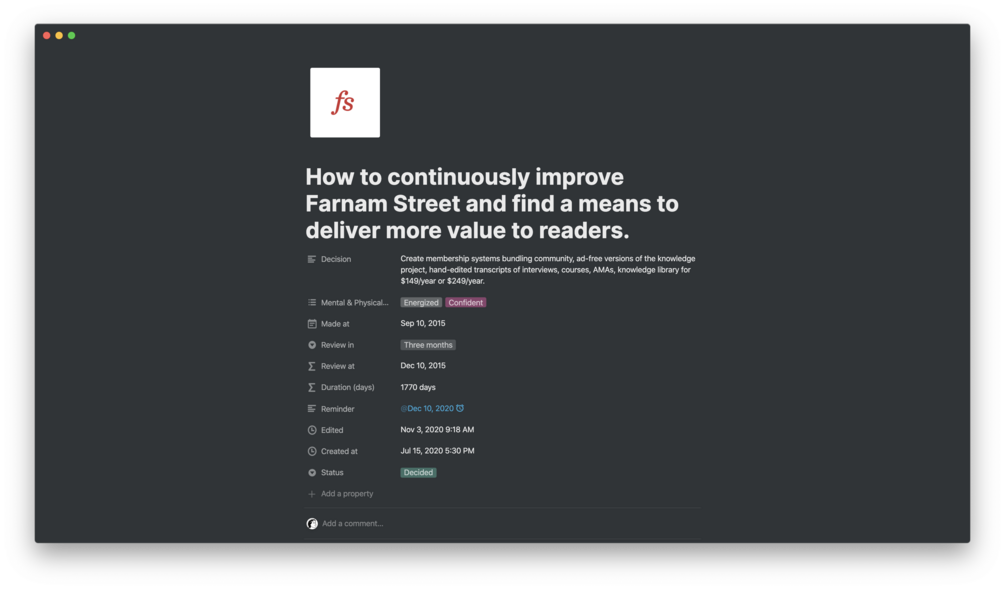The height and width of the screenshot is (589, 1005).
Task: Open the Three months review option
Action: pos(428,345)
